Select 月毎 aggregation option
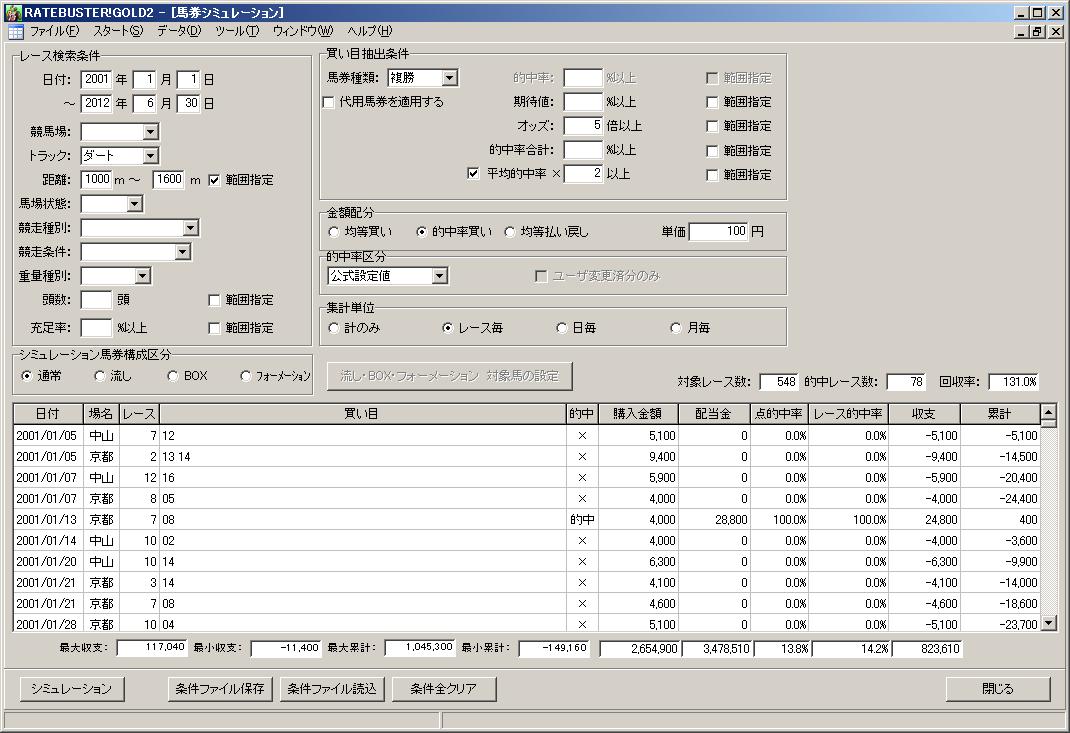 (676, 328)
